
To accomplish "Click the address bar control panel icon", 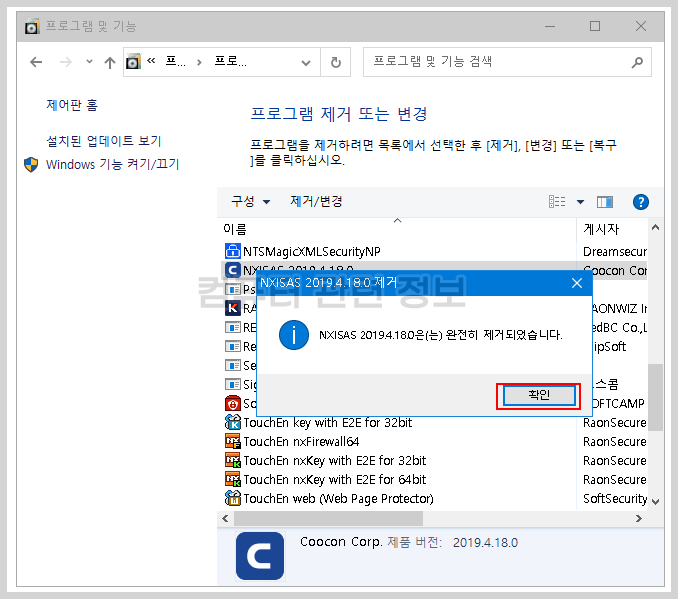I will coord(133,62).
